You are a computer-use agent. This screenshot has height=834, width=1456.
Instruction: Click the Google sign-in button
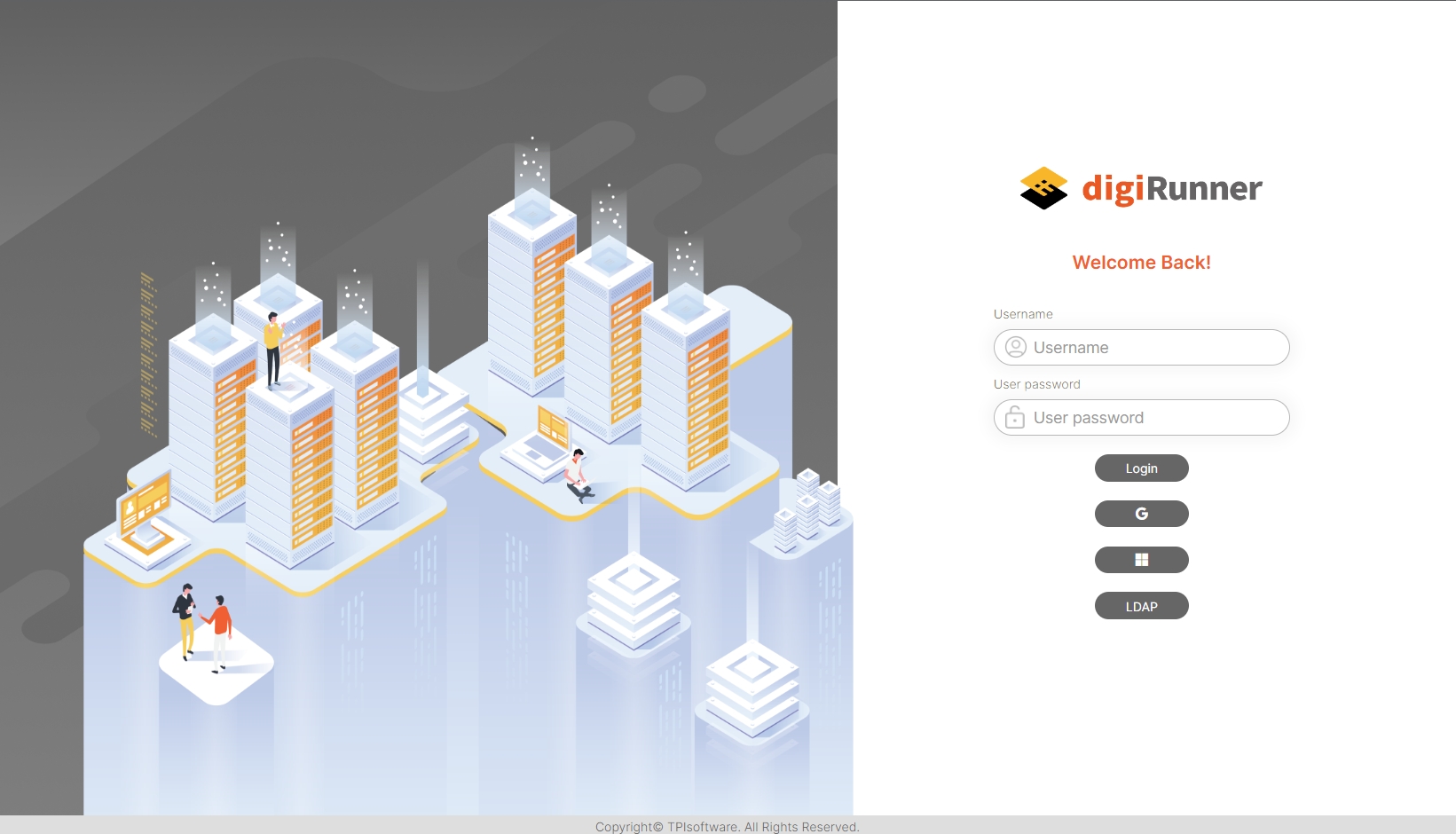(1141, 514)
